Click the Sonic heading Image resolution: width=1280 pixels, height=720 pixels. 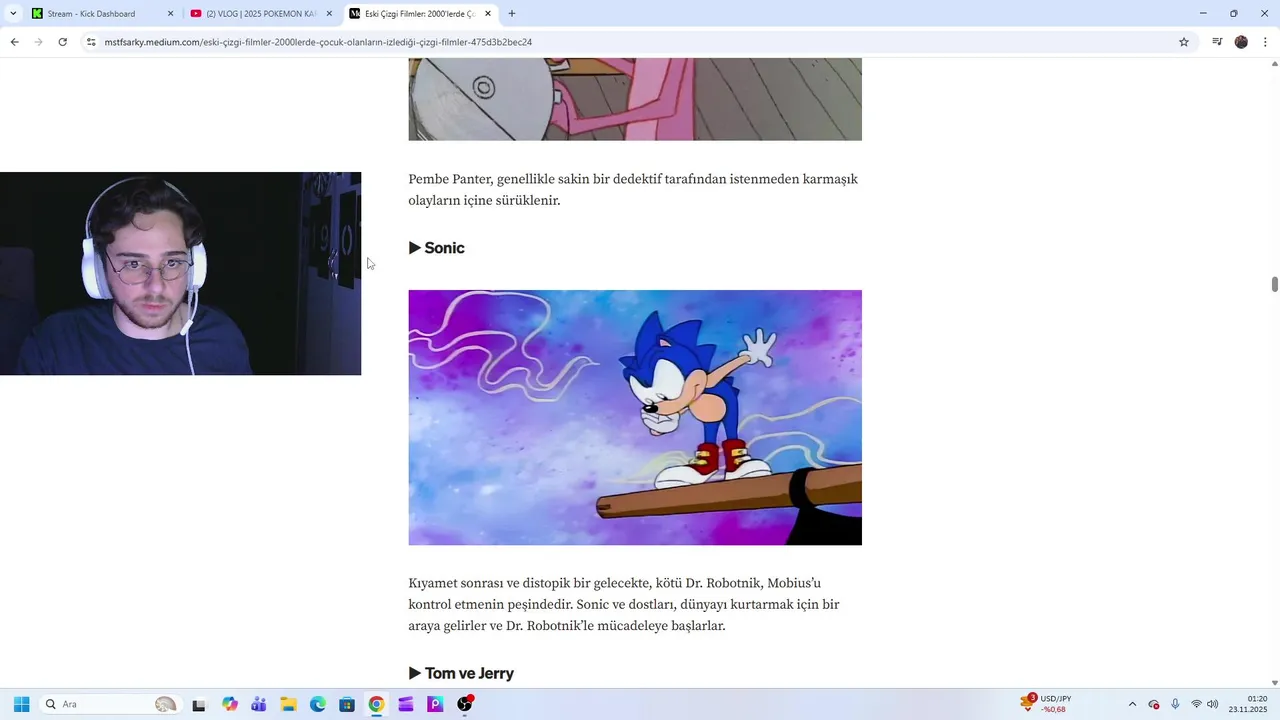[x=437, y=248]
